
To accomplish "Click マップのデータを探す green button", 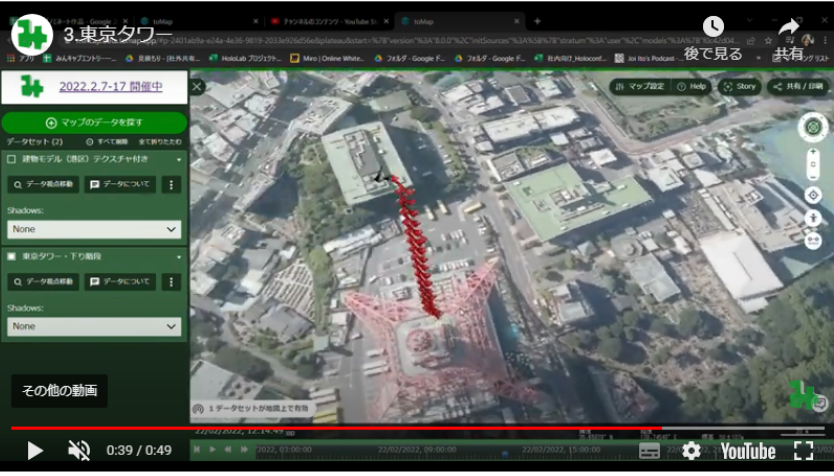I will click(94, 123).
